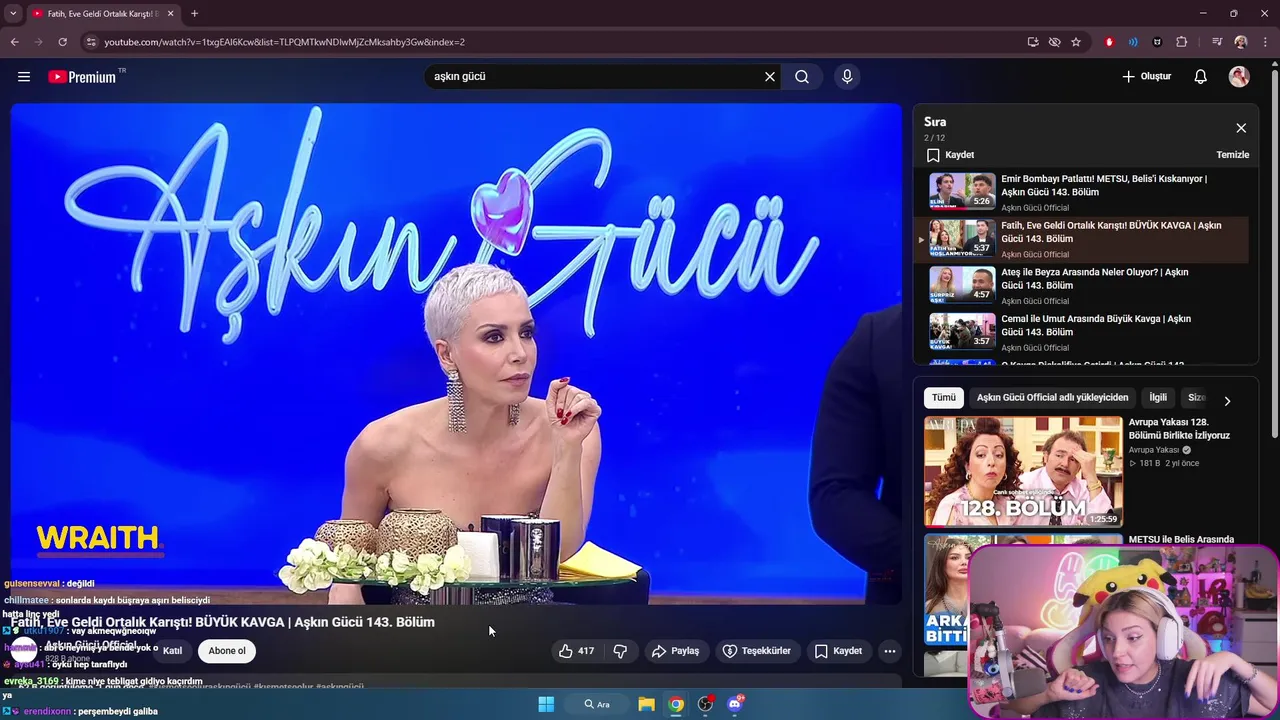Join the channel with Katıl
Image resolution: width=1280 pixels, height=720 pixels.
[173, 651]
